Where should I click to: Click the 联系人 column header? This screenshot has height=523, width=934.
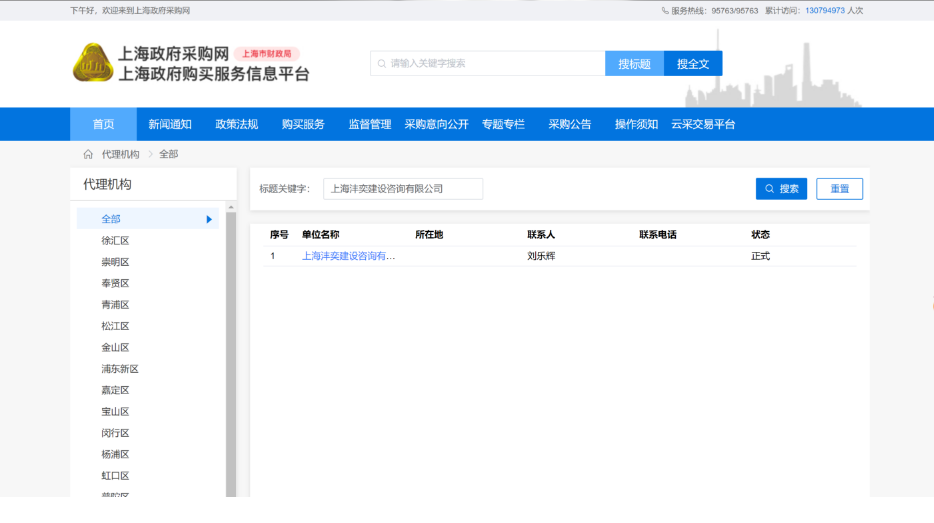[541, 235]
